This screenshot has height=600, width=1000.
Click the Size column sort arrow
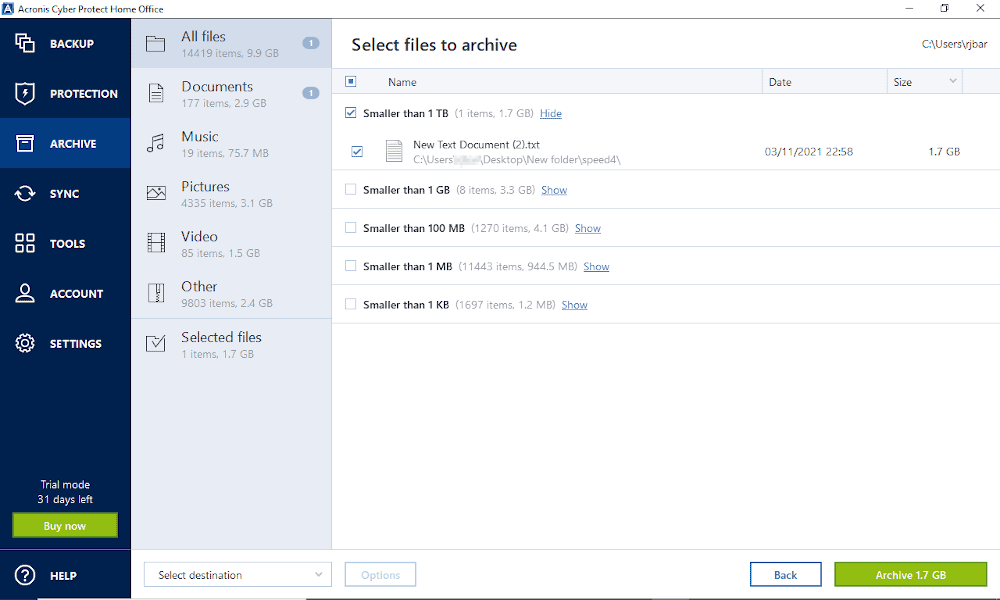tap(953, 81)
